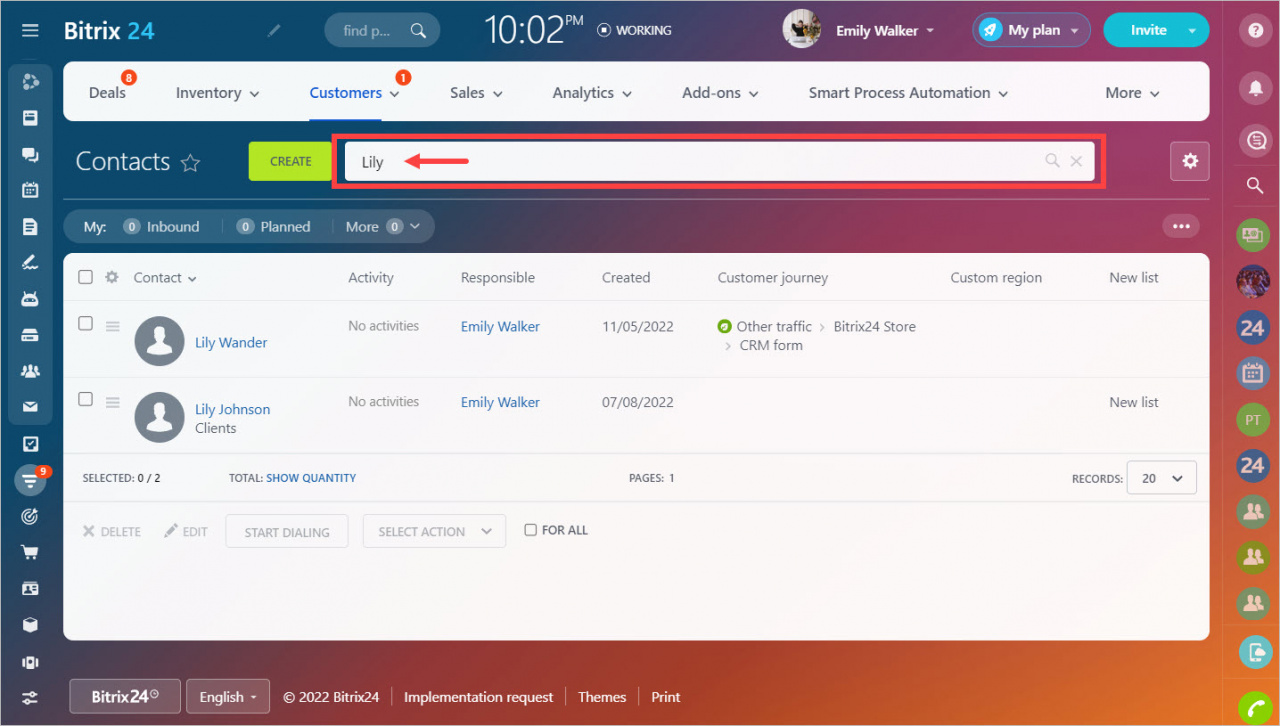This screenshot has width=1280, height=726.
Task: Open Lily Wander contact link
Action: tap(231, 343)
